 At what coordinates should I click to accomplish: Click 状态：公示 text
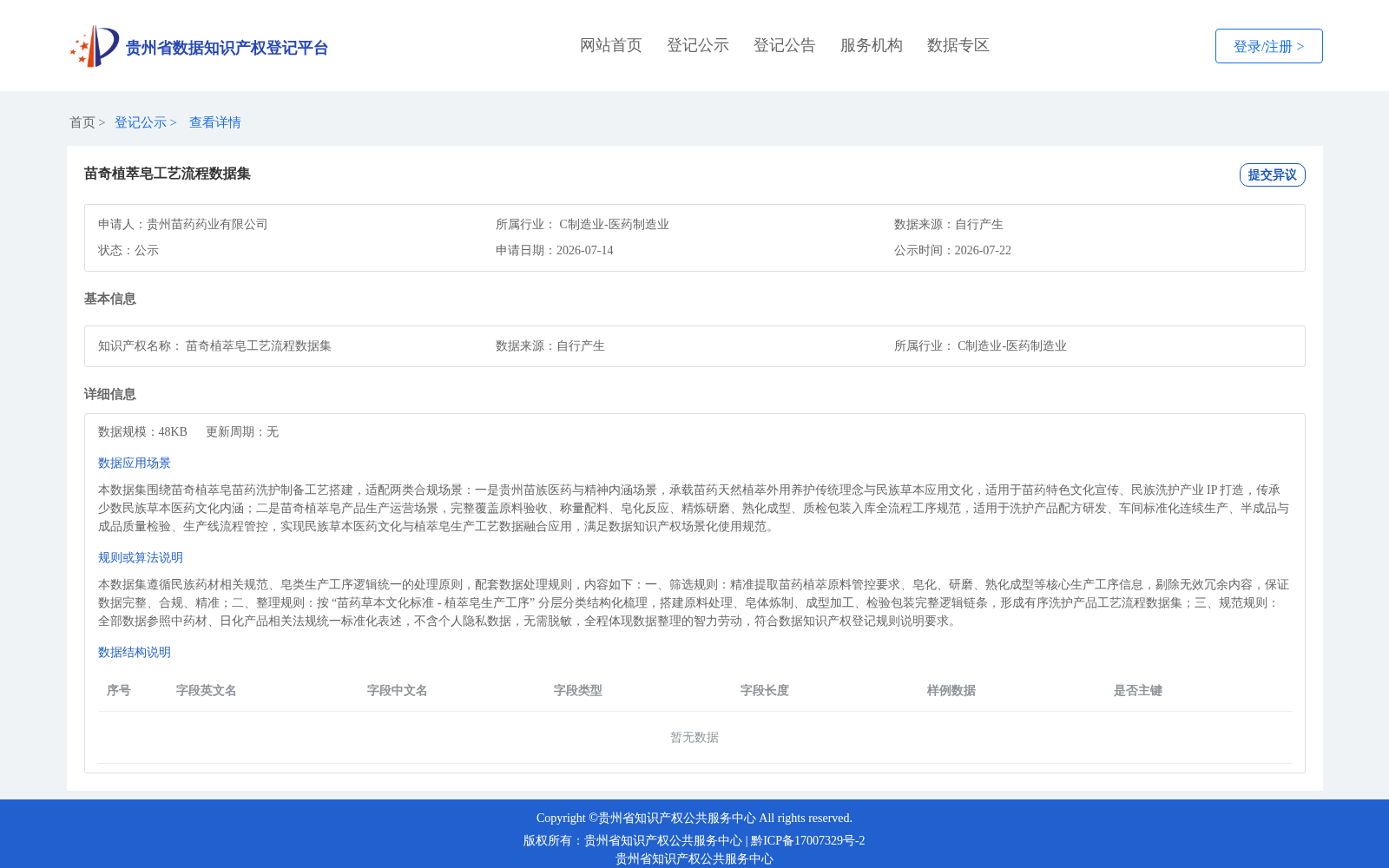click(x=128, y=250)
